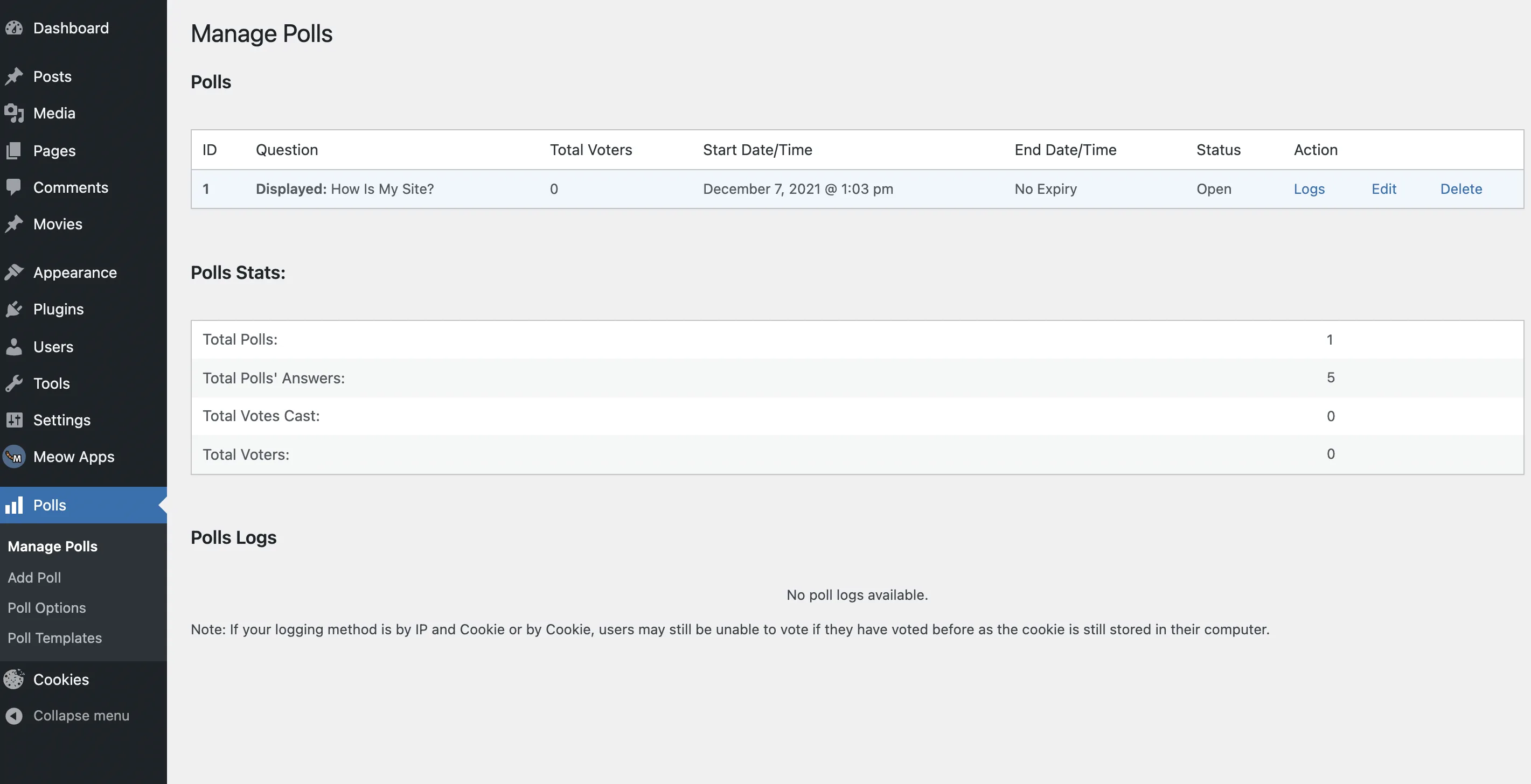
Task: Click the Cookies cookie icon
Action: [14, 679]
